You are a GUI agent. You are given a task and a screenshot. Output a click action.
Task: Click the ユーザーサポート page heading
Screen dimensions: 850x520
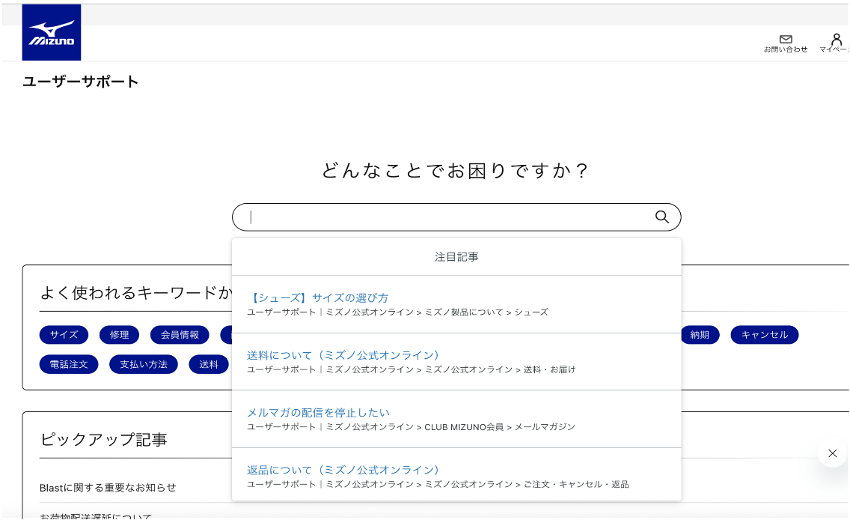(80, 82)
